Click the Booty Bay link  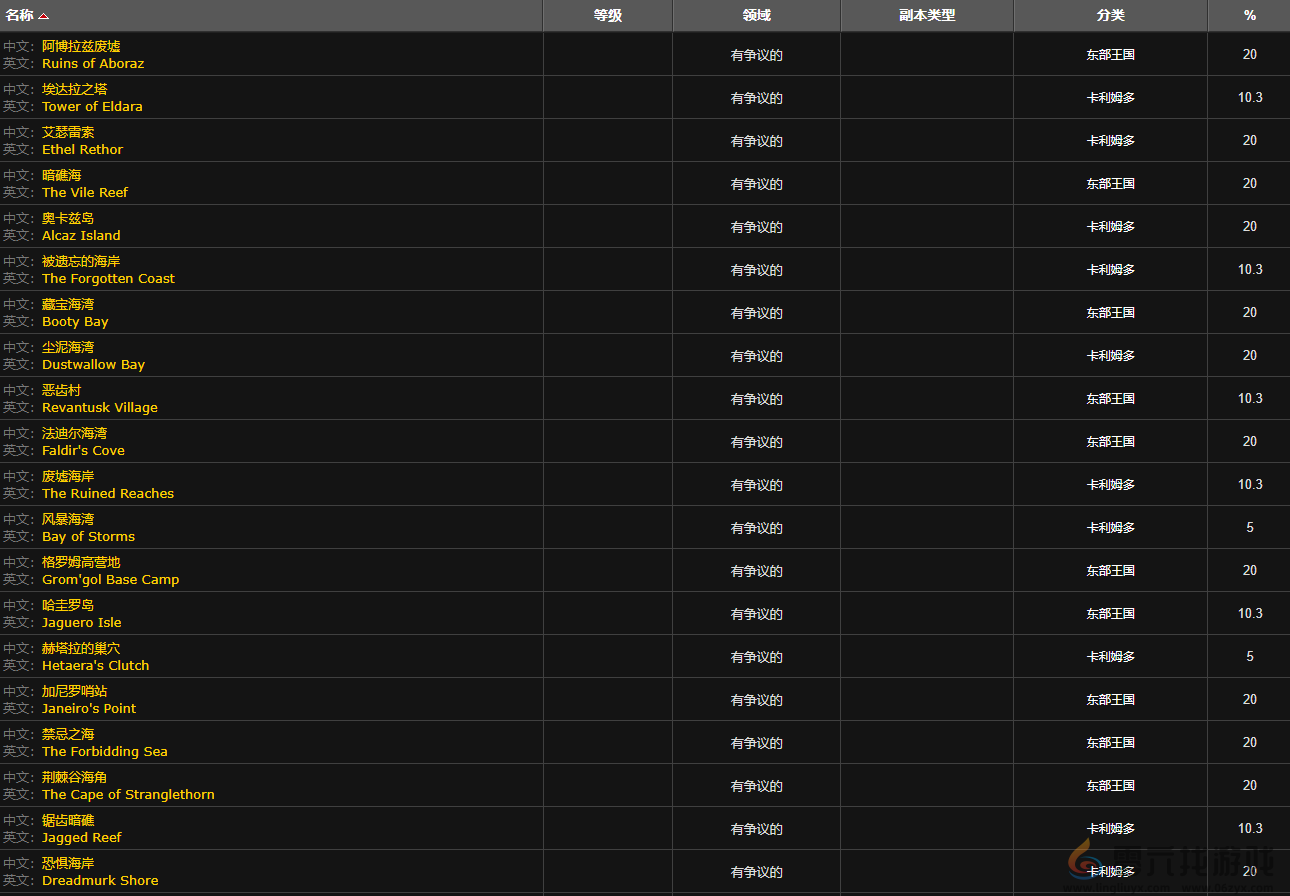75,322
